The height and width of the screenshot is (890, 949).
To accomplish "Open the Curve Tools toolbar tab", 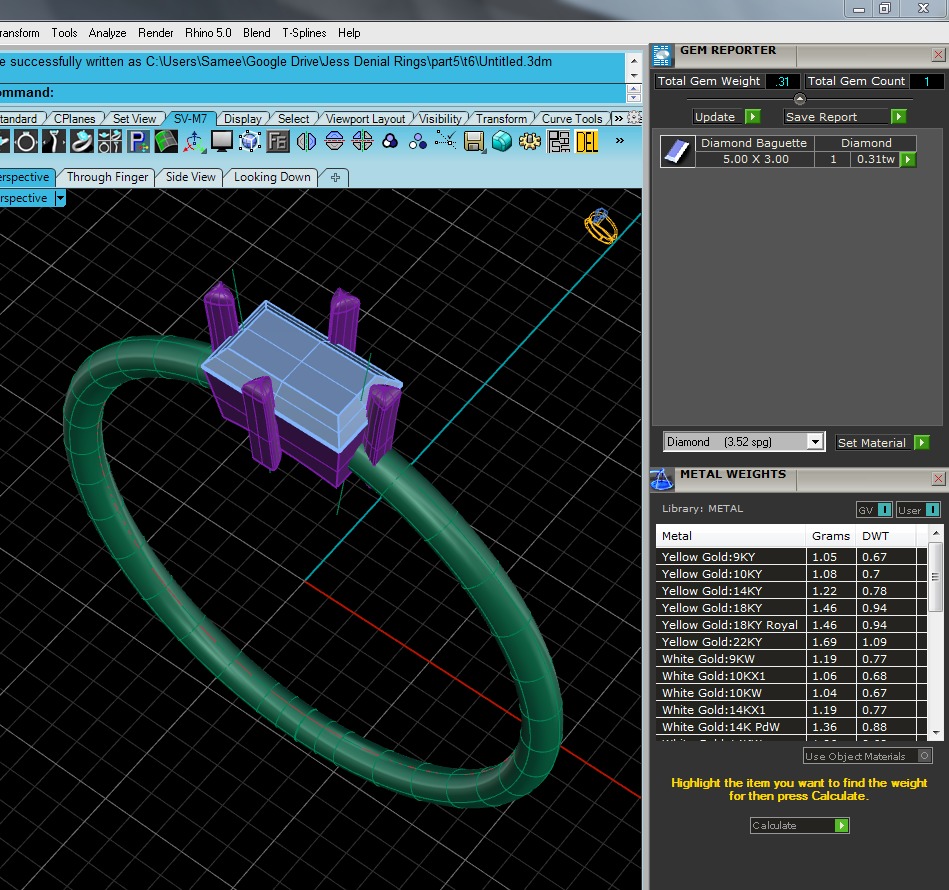I will [x=571, y=119].
